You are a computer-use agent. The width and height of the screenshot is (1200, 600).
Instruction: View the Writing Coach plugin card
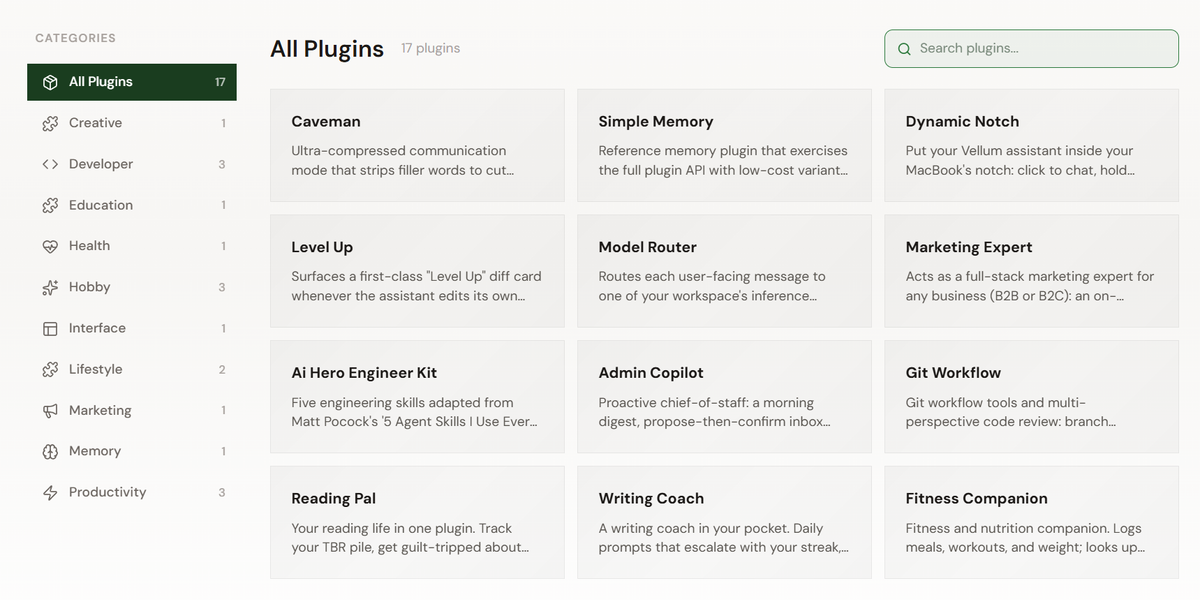(x=724, y=522)
